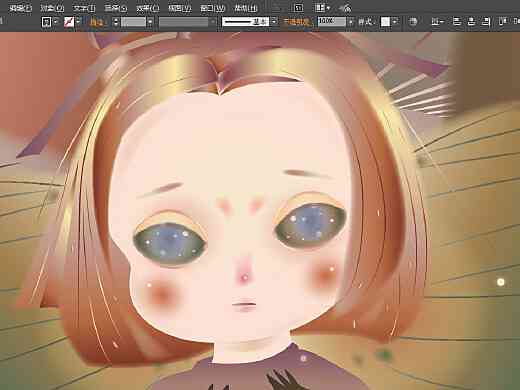Viewport: 520px width, 390px height.
Task: Click the stroke weight input field
Action: (x=133, y=22)
